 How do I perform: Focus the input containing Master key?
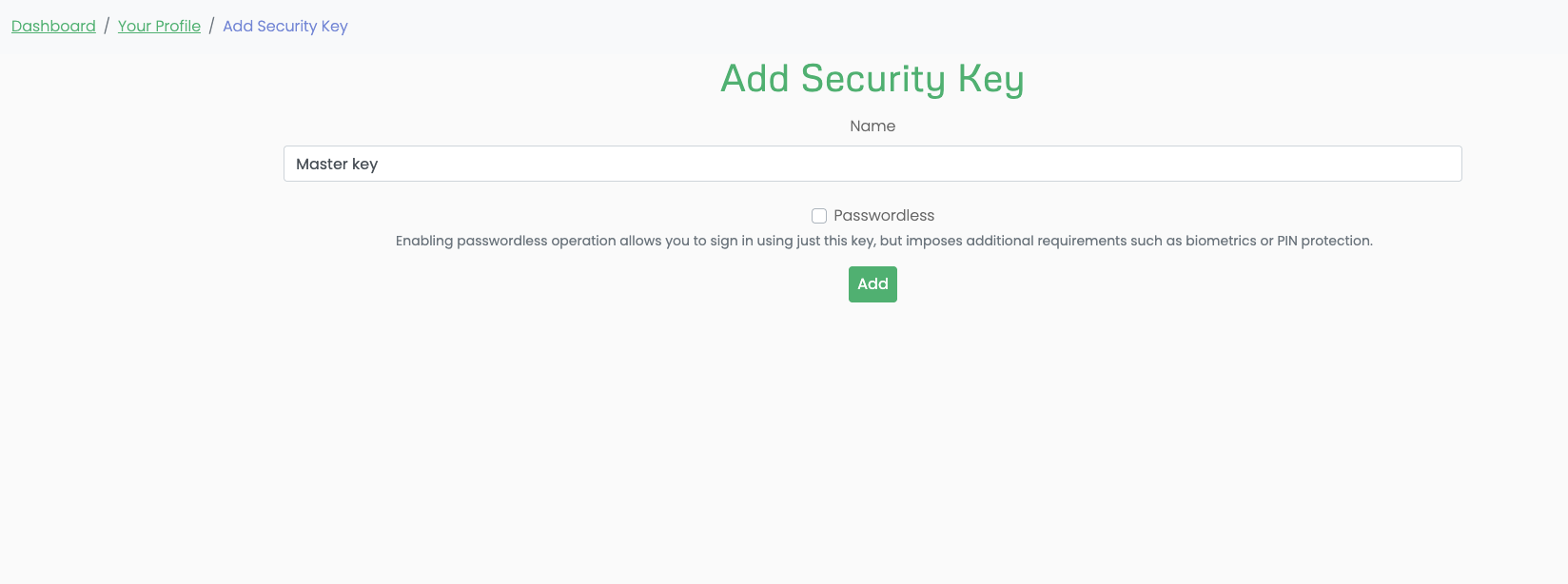[x=872, y=163]
